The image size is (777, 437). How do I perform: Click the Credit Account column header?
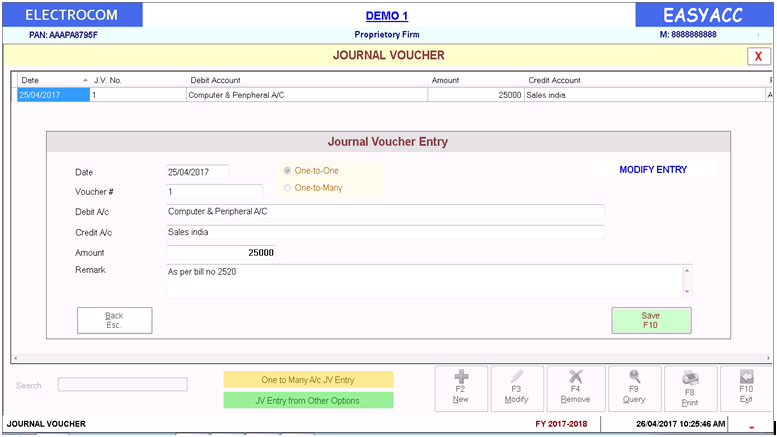(645, 80)
